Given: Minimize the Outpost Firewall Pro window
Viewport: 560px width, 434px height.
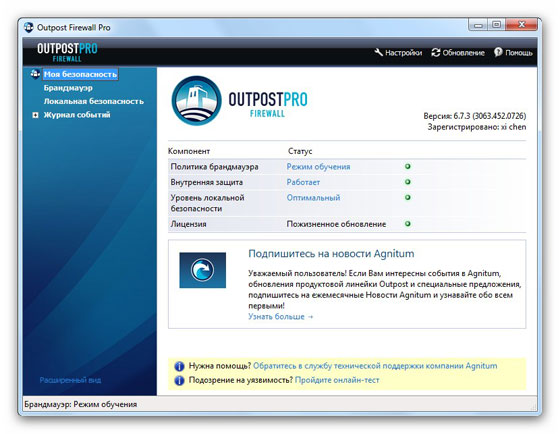Looking at the screenshot, I should 479,25.
